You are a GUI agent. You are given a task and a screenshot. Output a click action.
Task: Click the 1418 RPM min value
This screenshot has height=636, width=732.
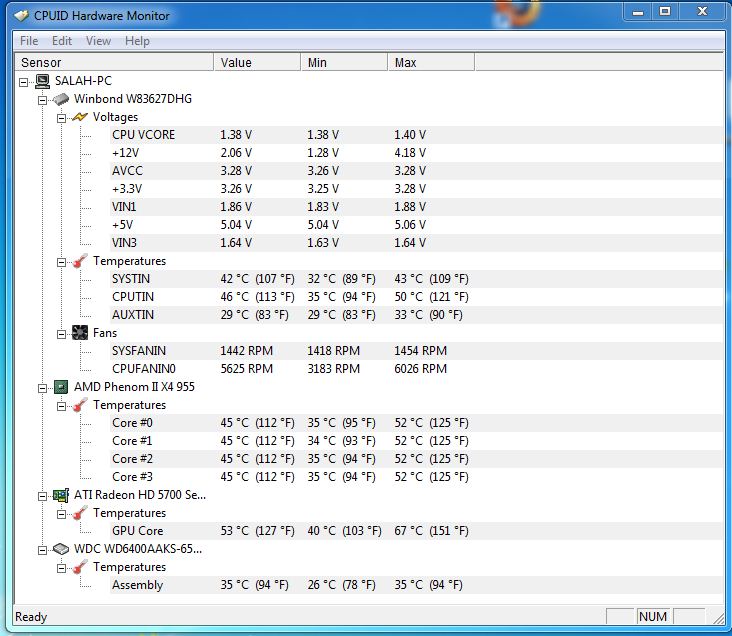click(333, 351)
